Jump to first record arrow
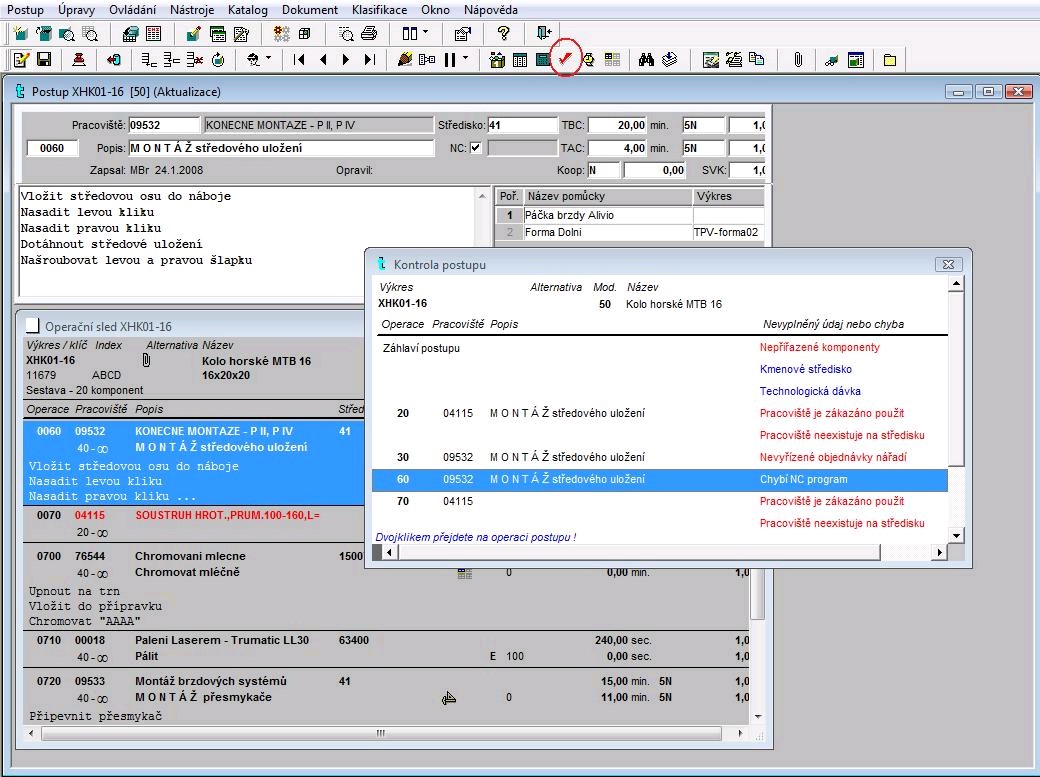Image resolution: width=1040 pixels, height=777 pixels. (x=299, y=60)
